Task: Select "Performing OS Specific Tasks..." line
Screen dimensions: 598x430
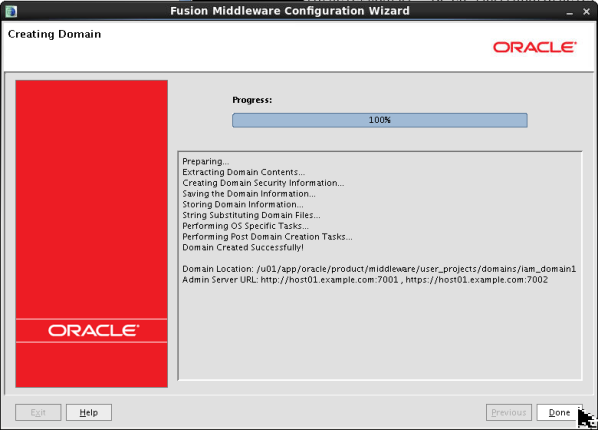Action: pos(245,226)
